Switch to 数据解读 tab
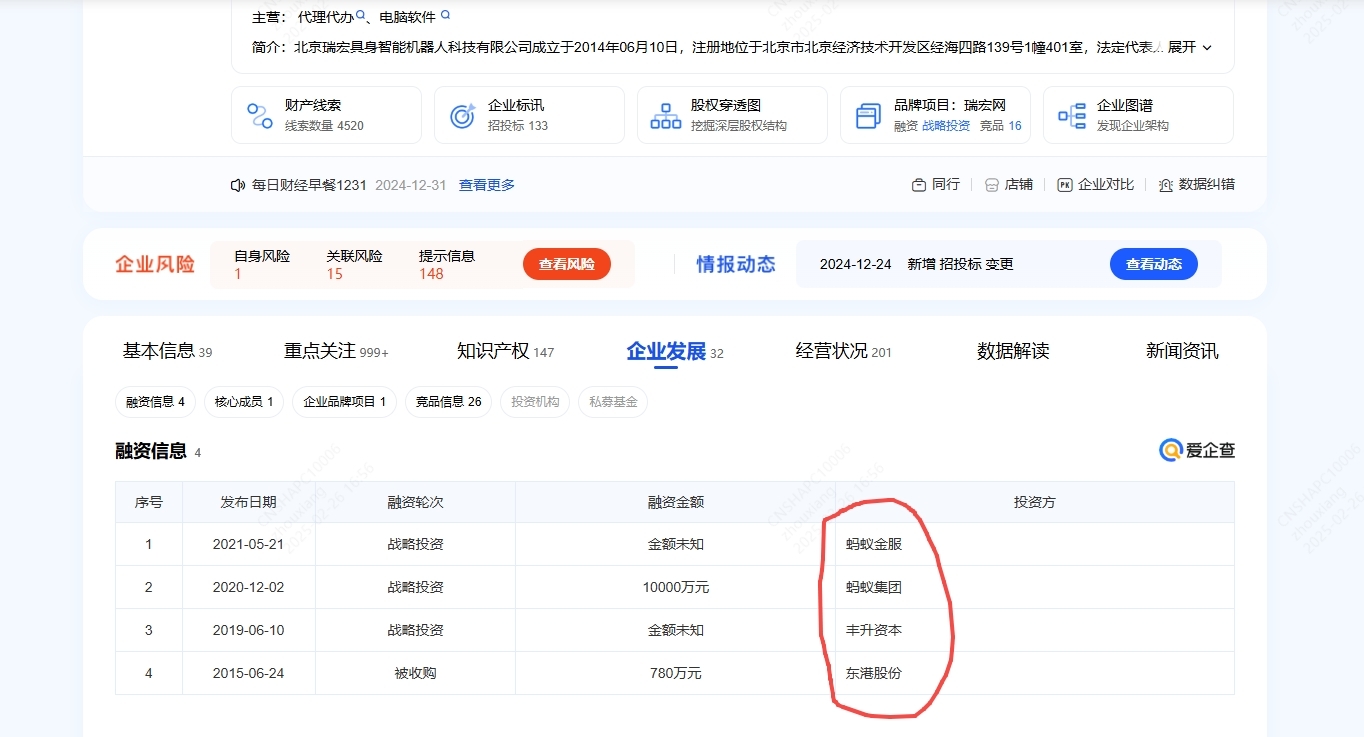This screenshot has width=1364, height=737. tap(1013, 351)
